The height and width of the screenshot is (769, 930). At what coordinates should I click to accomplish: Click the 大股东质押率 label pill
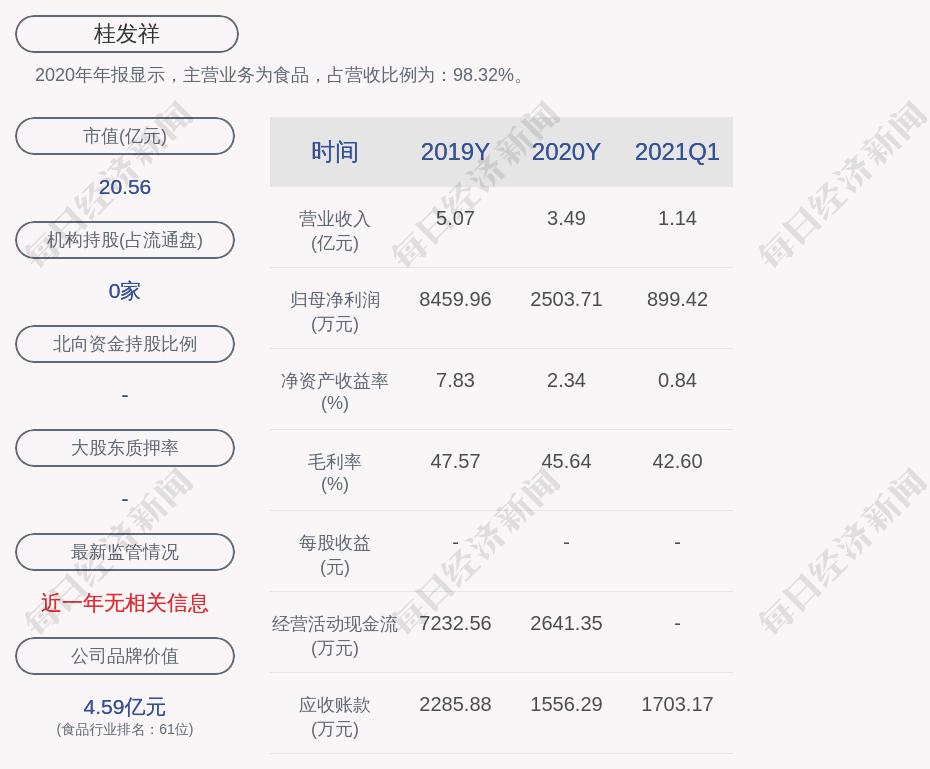tap(125, 448)
